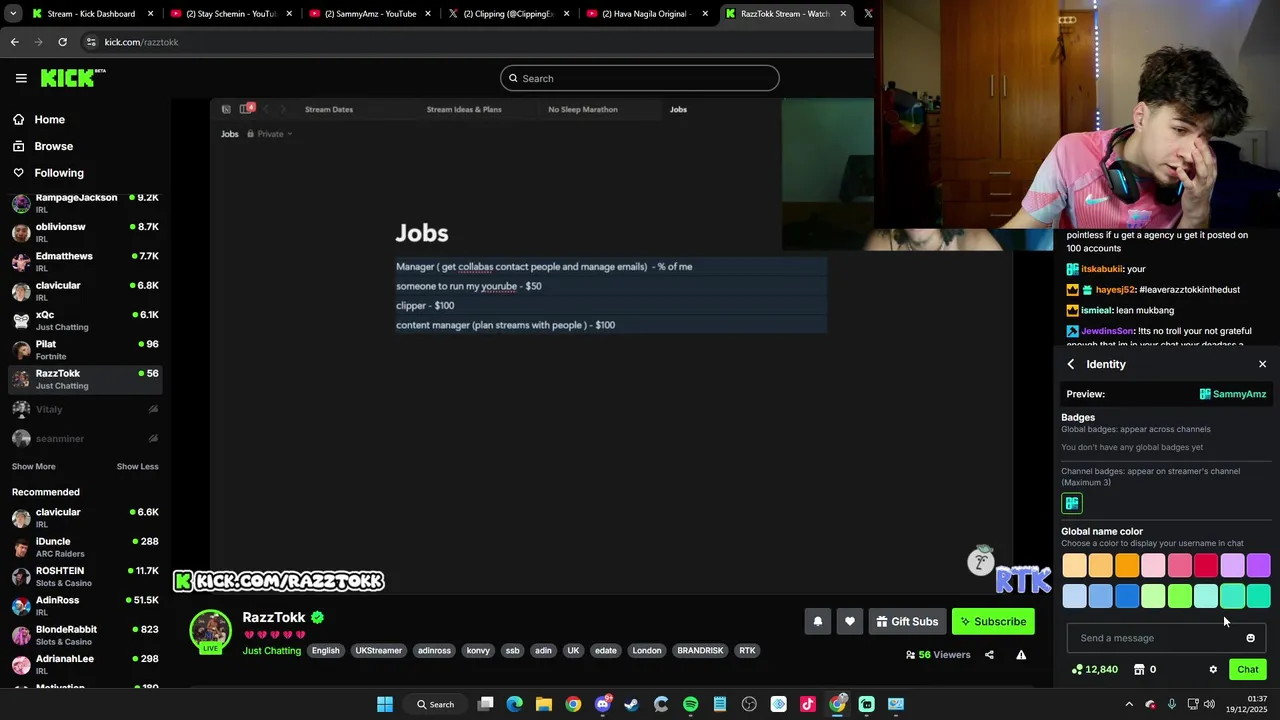Click the Kick logo

tap(73, 78)
